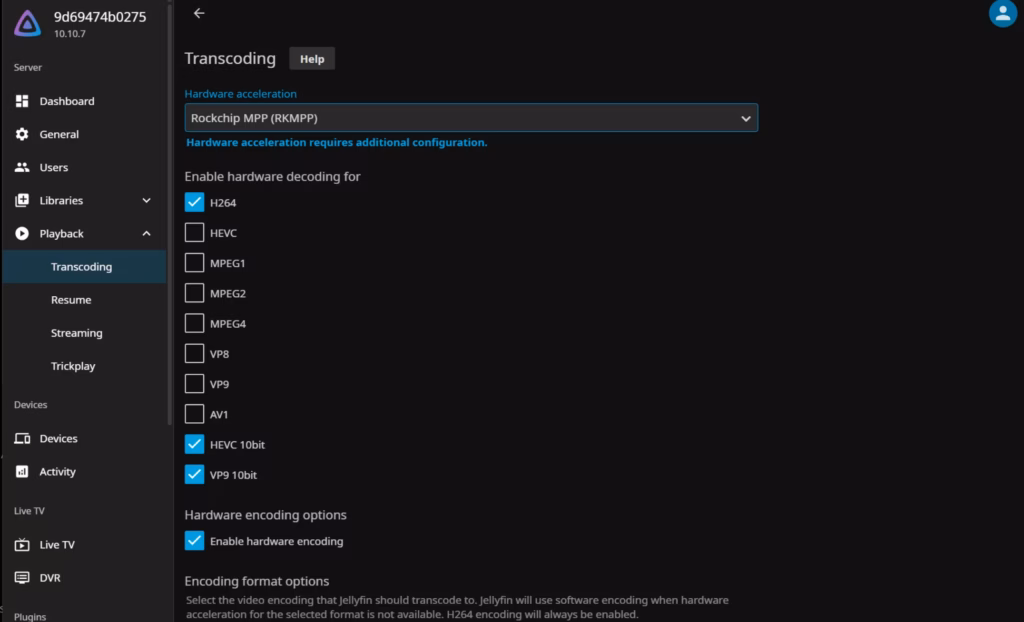Click the back arrow icon
Viewport: 1024px width, 622px height.
pyautogui.click(x=199, y=13)
